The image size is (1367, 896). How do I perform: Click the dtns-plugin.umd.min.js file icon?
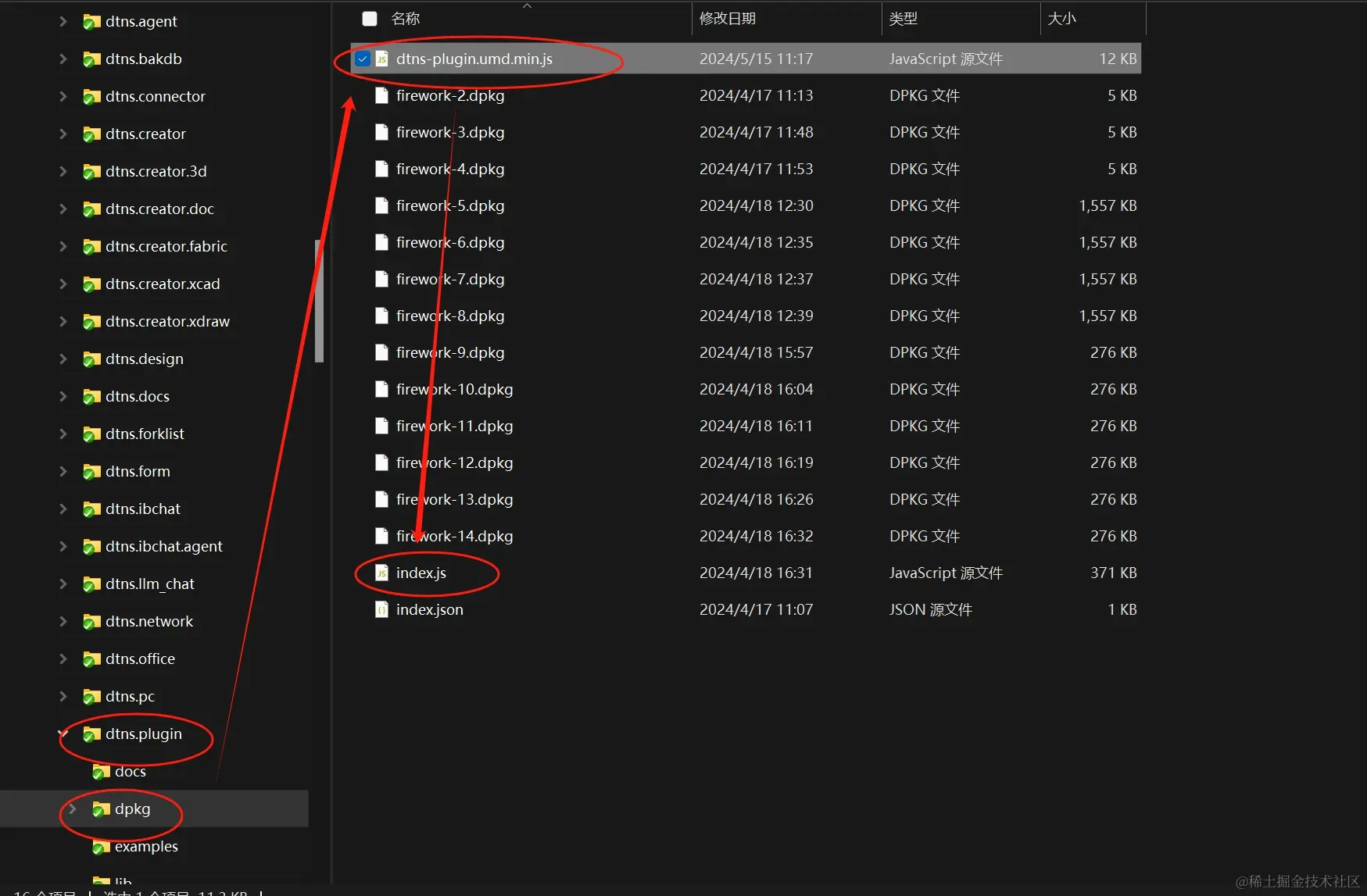382,59
